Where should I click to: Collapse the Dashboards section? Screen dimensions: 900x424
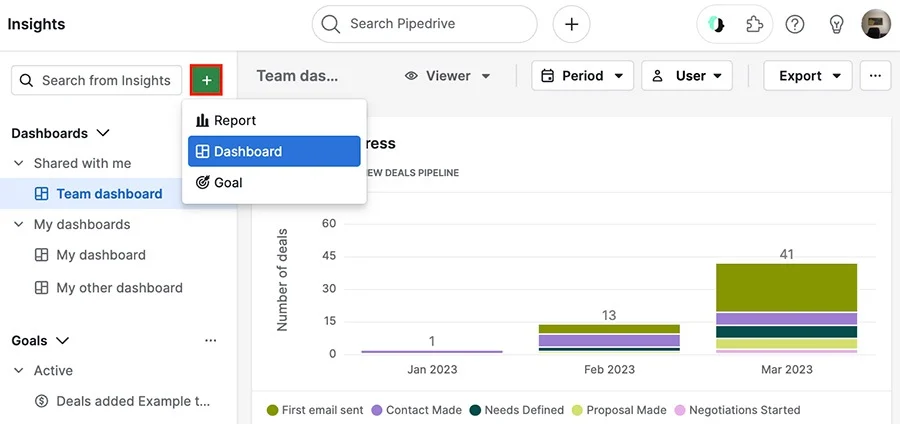click(102, 133)
